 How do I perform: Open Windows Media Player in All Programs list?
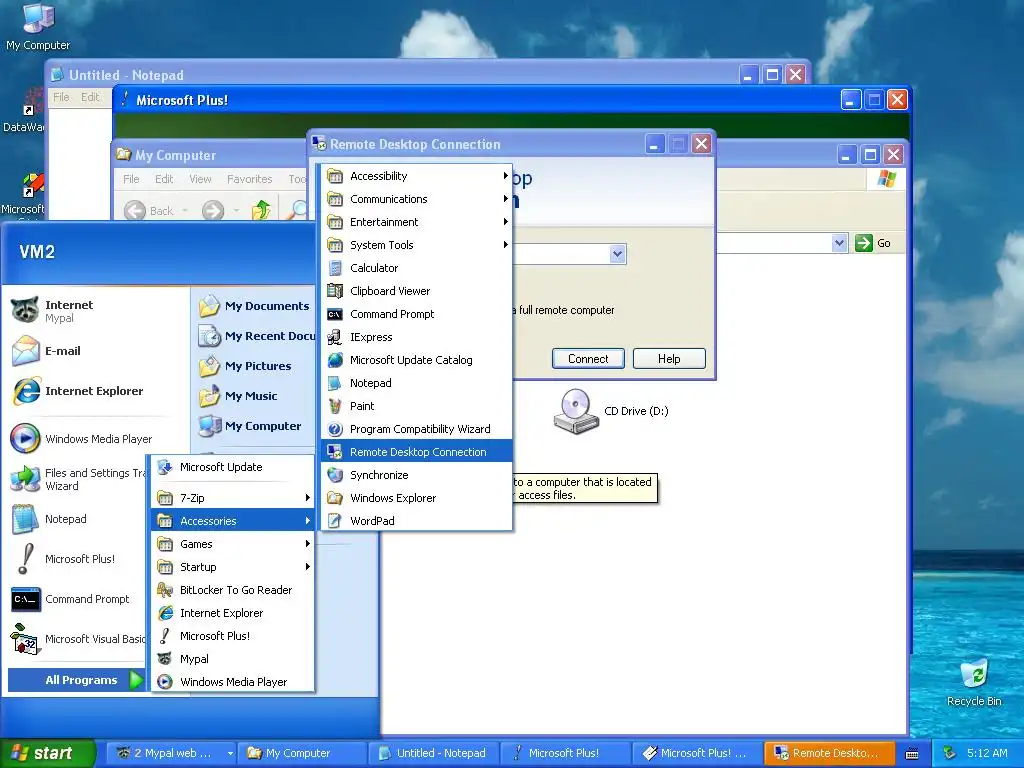[232, 682]
